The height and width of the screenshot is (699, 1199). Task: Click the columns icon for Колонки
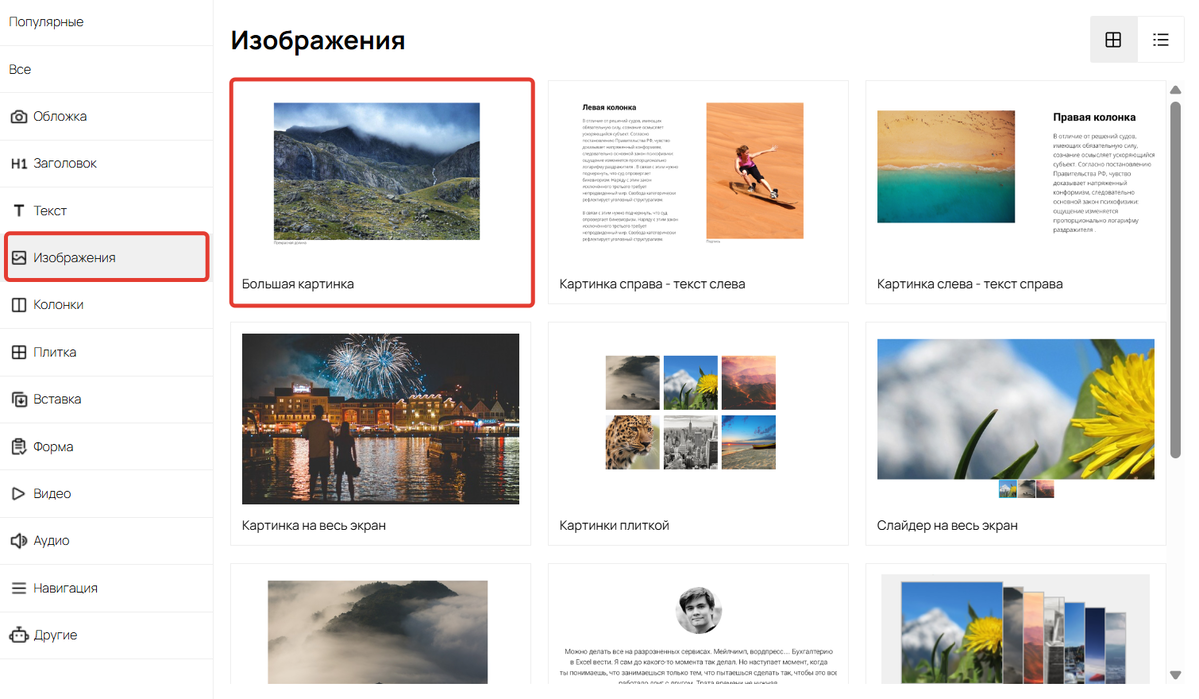19,304
